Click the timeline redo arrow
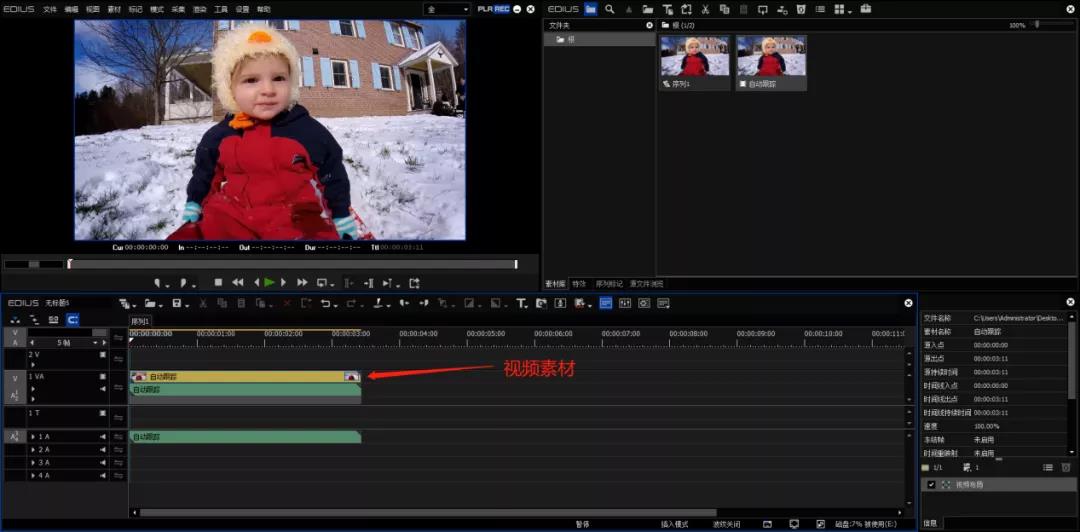1080x532 pixels. coord(353,303)
